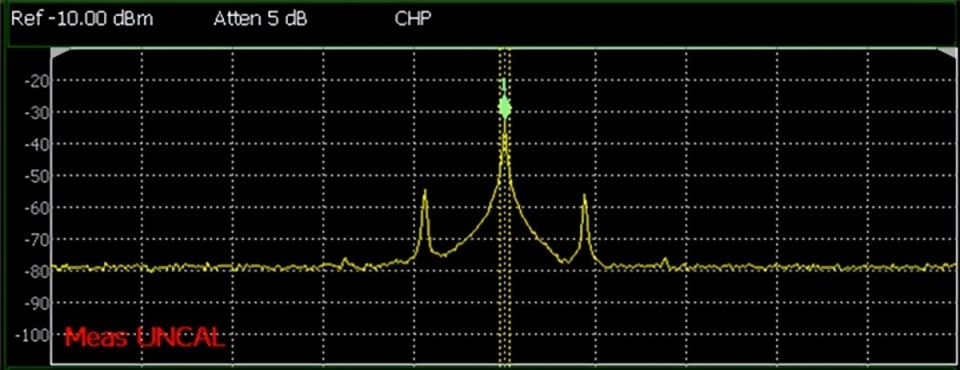Viewport: 960px width, 370px height.
Task: Click the -90 y-axis scale label
Action: coord(38,303)
